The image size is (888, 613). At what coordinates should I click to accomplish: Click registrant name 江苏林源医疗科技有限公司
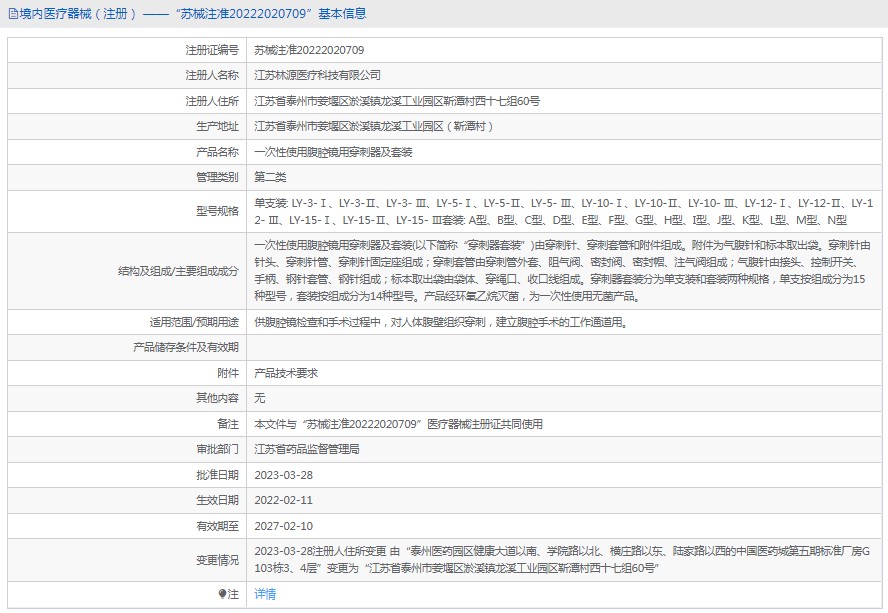(317, 75)
